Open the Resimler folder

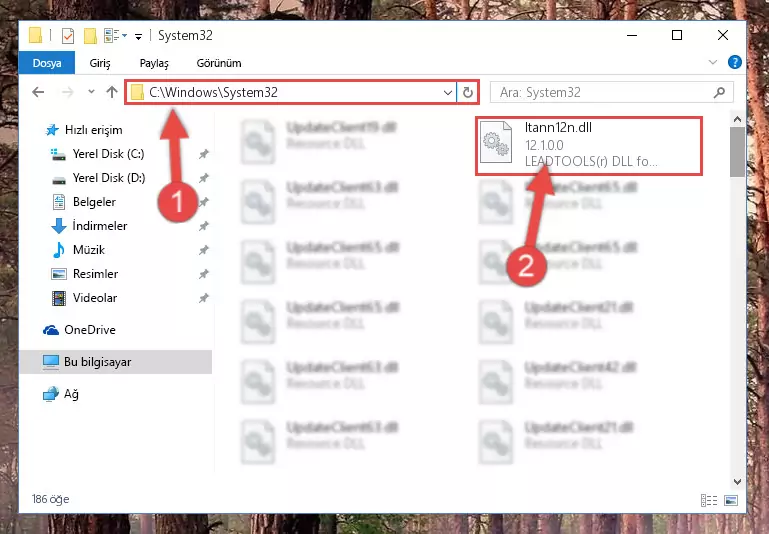coord(85,274)
